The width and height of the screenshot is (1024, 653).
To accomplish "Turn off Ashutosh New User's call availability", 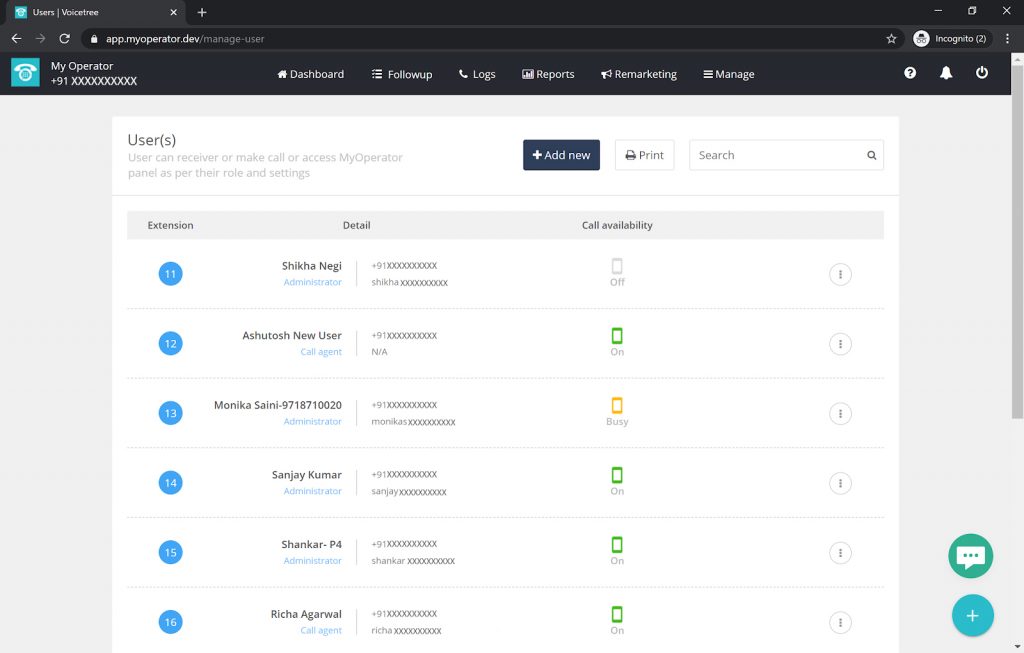I will click(x=617, y=337).
